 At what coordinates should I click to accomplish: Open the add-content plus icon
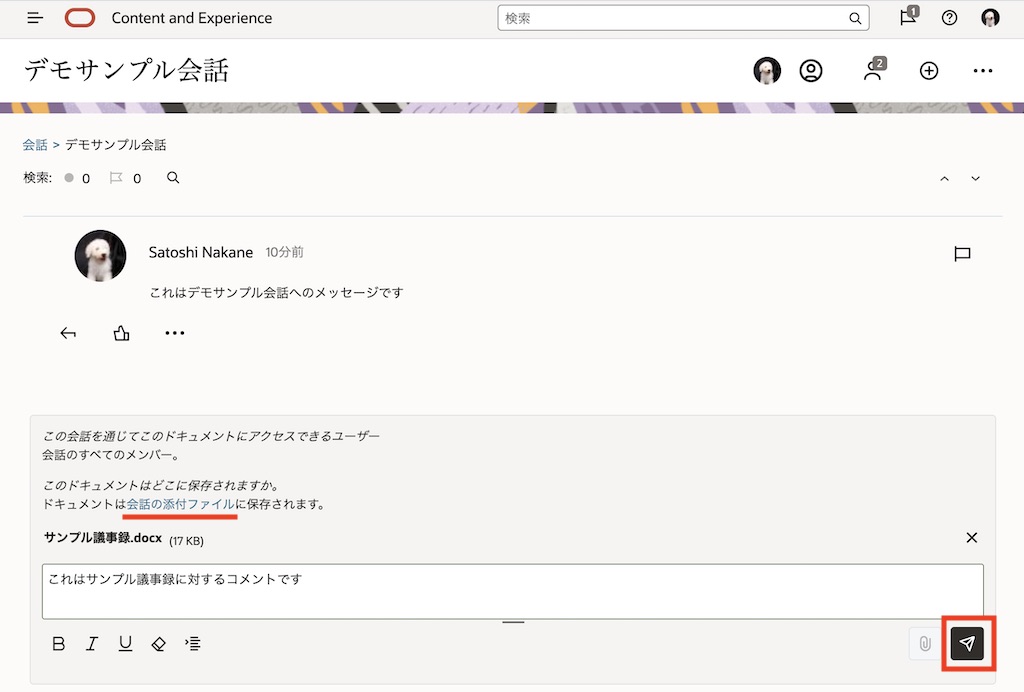(x=928, y=71)
